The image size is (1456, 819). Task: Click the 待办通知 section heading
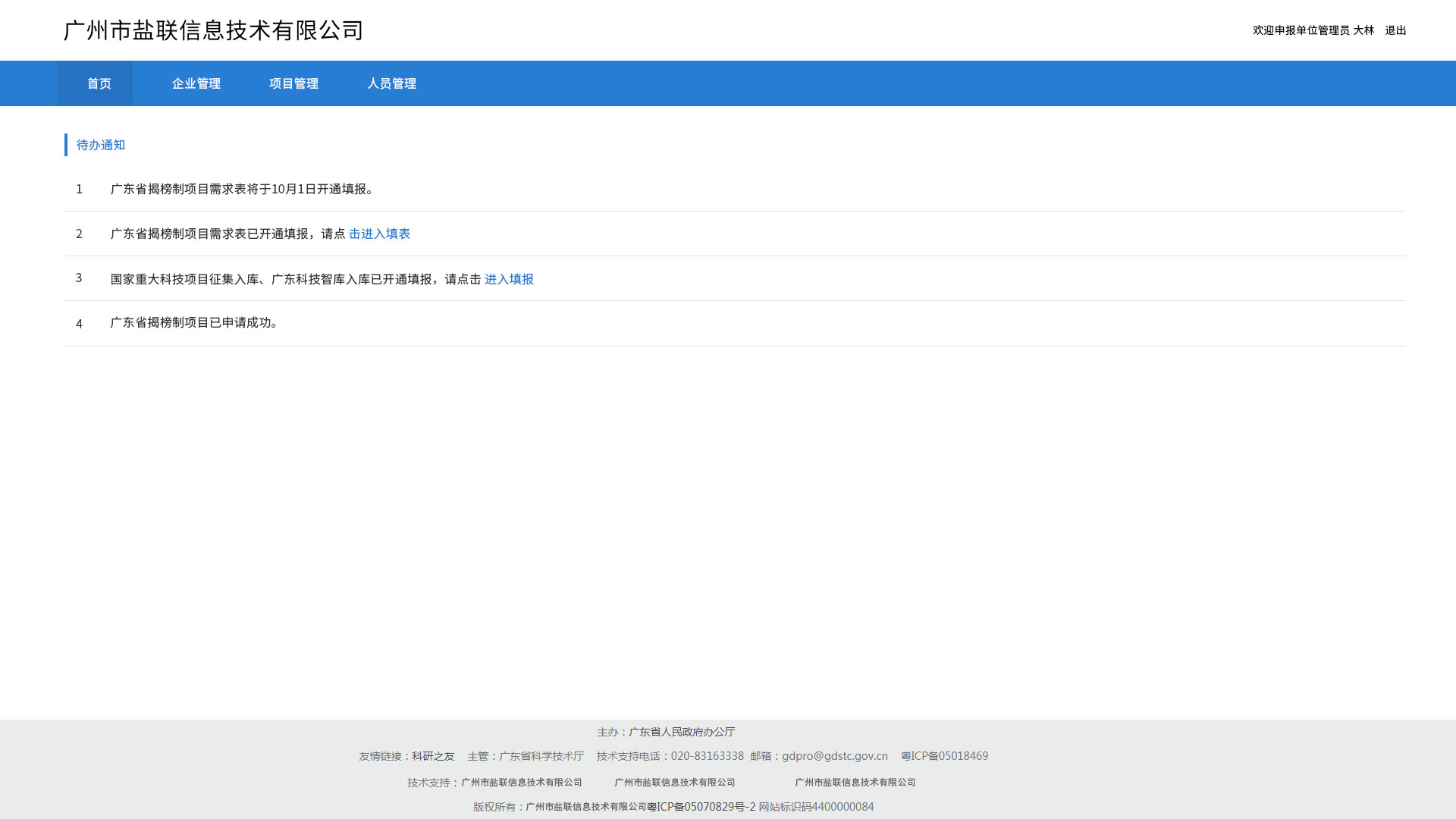pos(101,145)
